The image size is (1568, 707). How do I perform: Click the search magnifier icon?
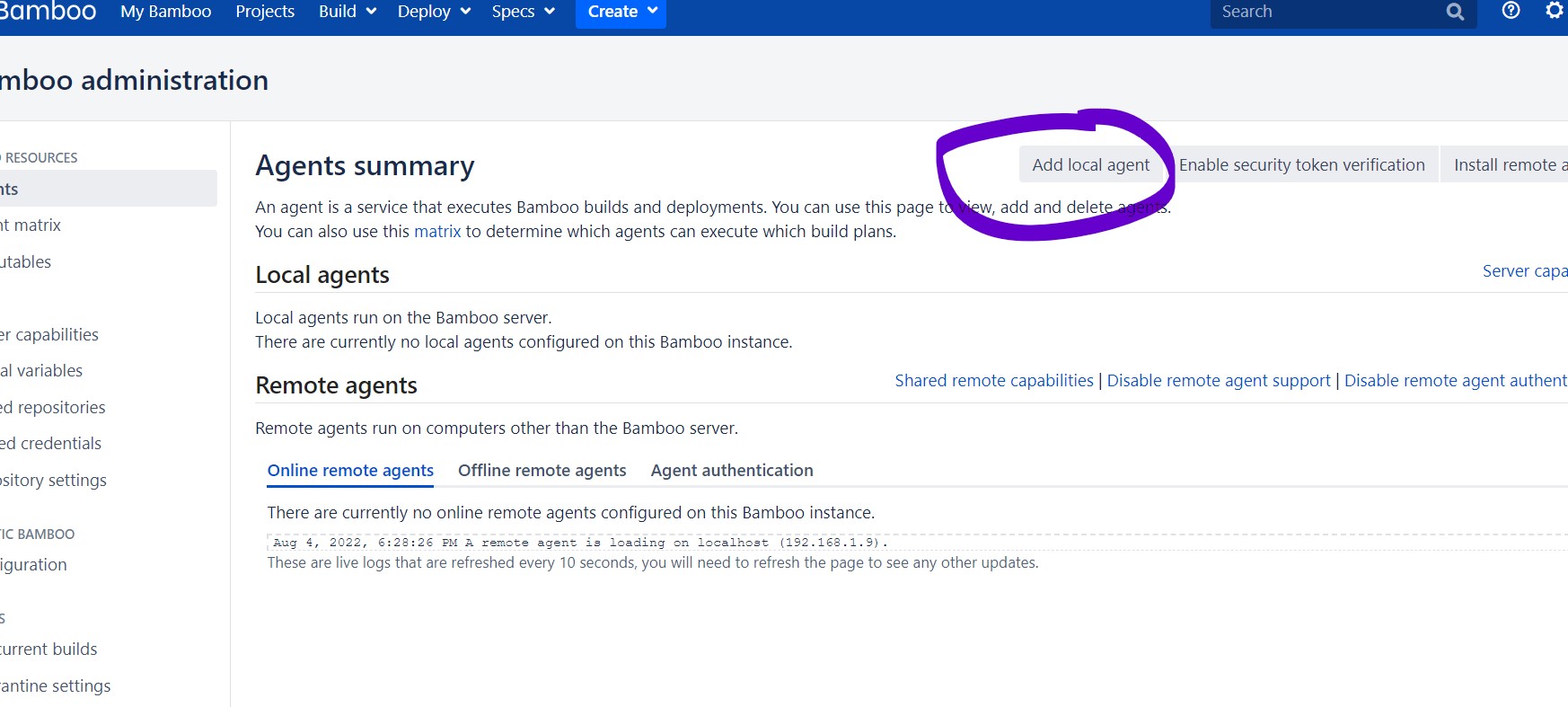pos(1456,12)
